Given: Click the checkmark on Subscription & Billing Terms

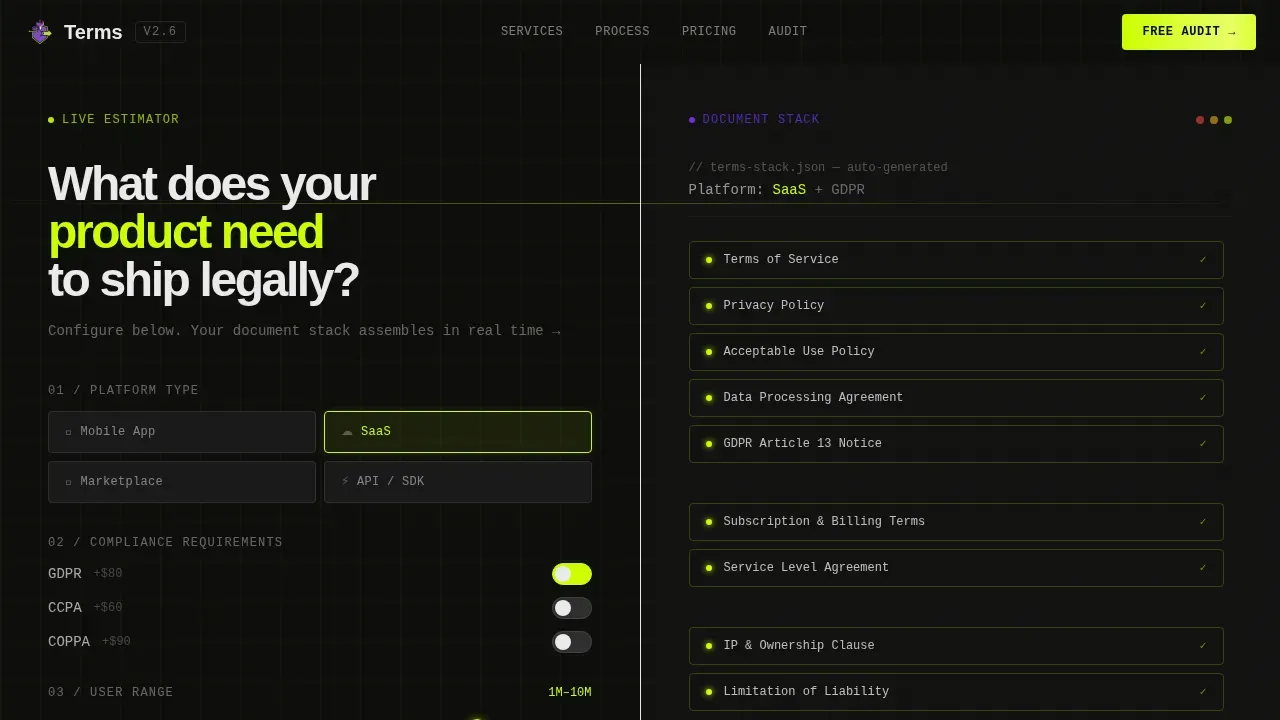Looking at the screenshot, I should pyautogui.click(x=1203, y=522).
